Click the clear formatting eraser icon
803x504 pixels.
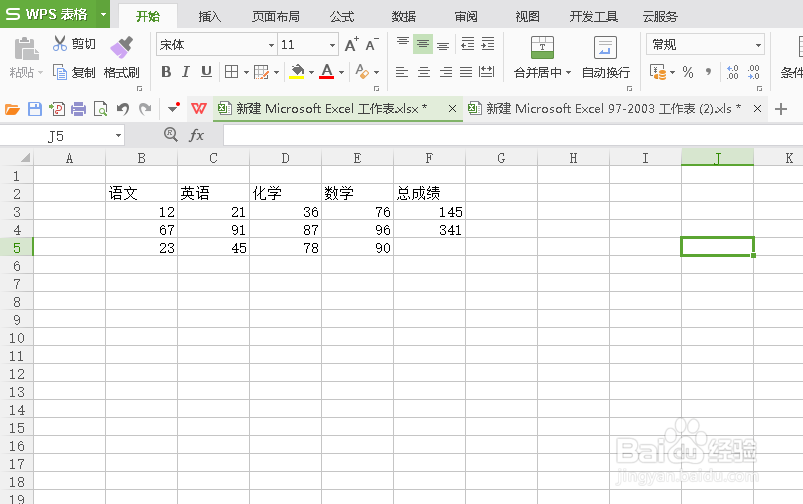[362, 72]
